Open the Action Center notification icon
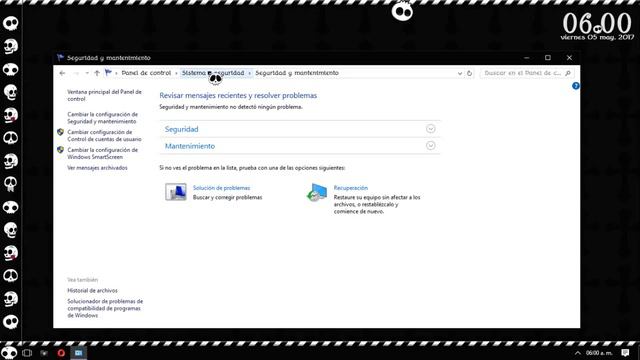This screenshot has height=360, width=640. pos(625,353)
